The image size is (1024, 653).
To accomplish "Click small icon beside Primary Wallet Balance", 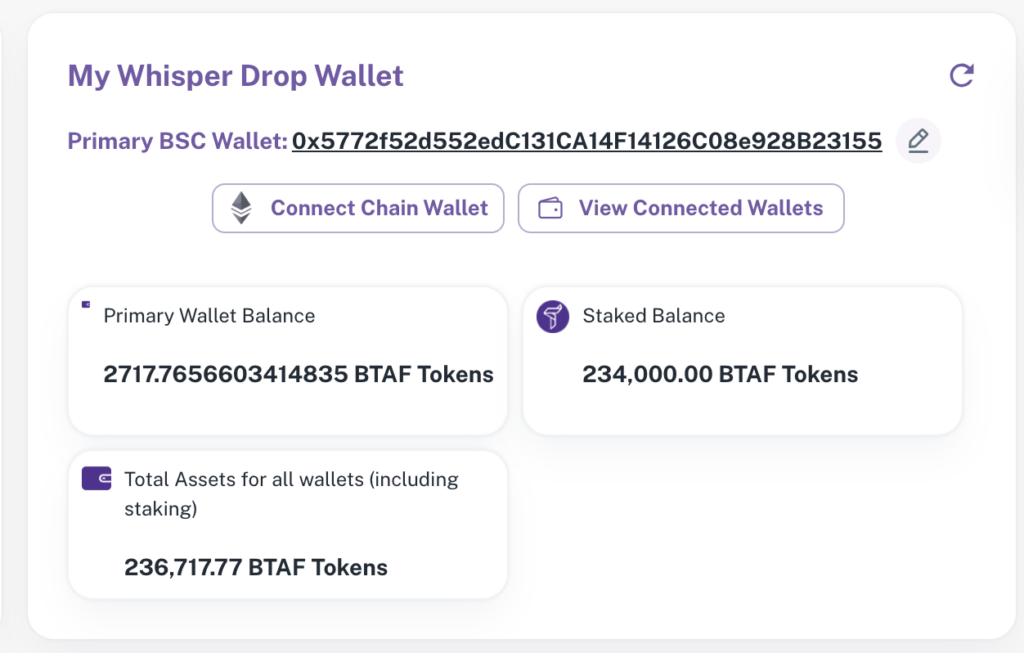I will tap(86, 304).
